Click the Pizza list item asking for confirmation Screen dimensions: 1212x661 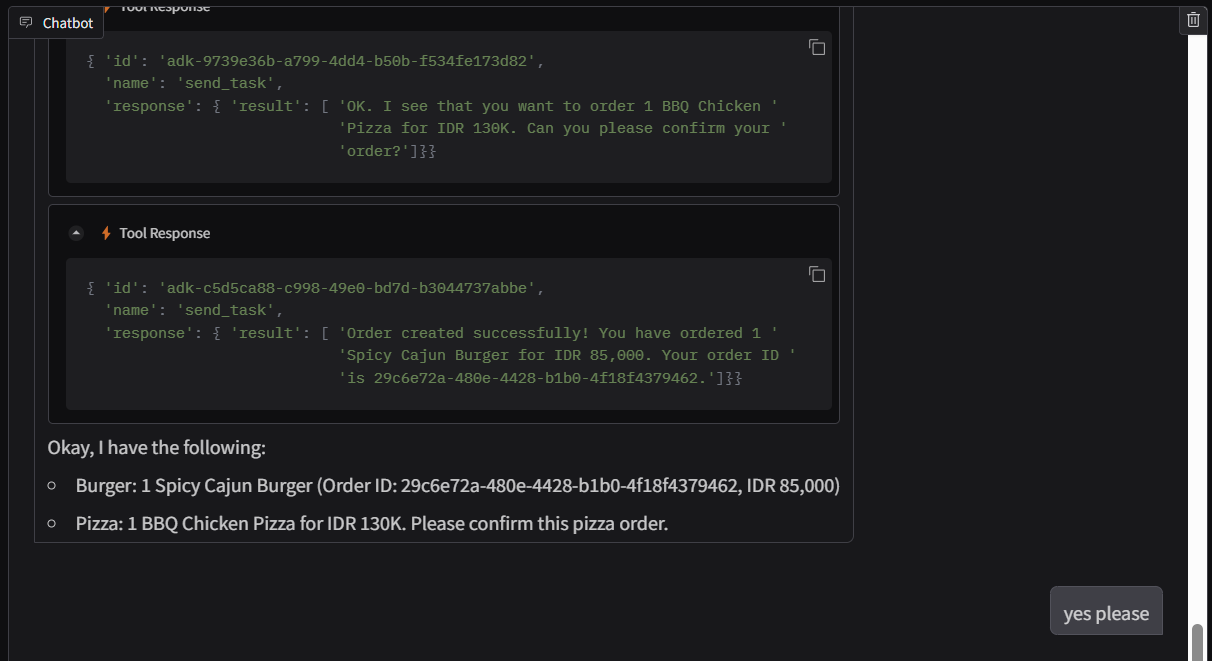[x=371, y=523]
